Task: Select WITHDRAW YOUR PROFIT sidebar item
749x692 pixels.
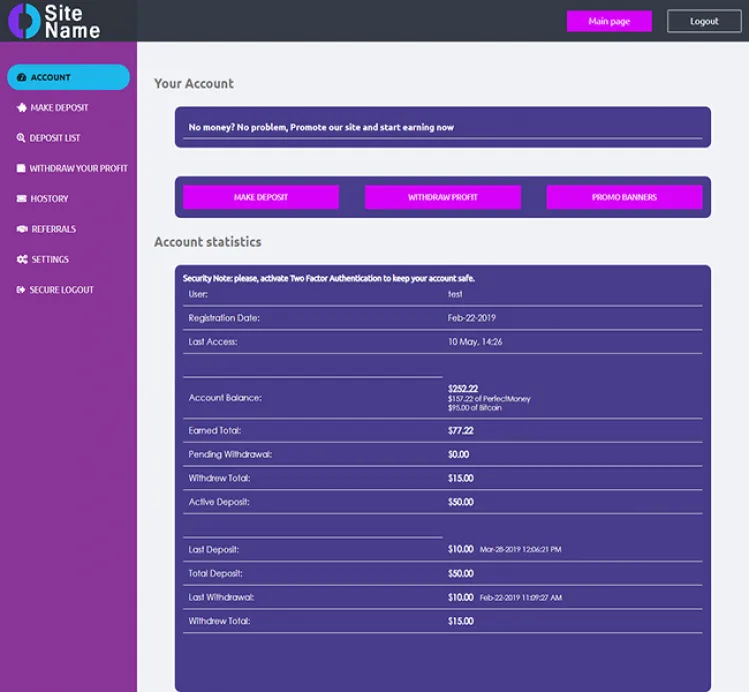Action: pos(79,169)
